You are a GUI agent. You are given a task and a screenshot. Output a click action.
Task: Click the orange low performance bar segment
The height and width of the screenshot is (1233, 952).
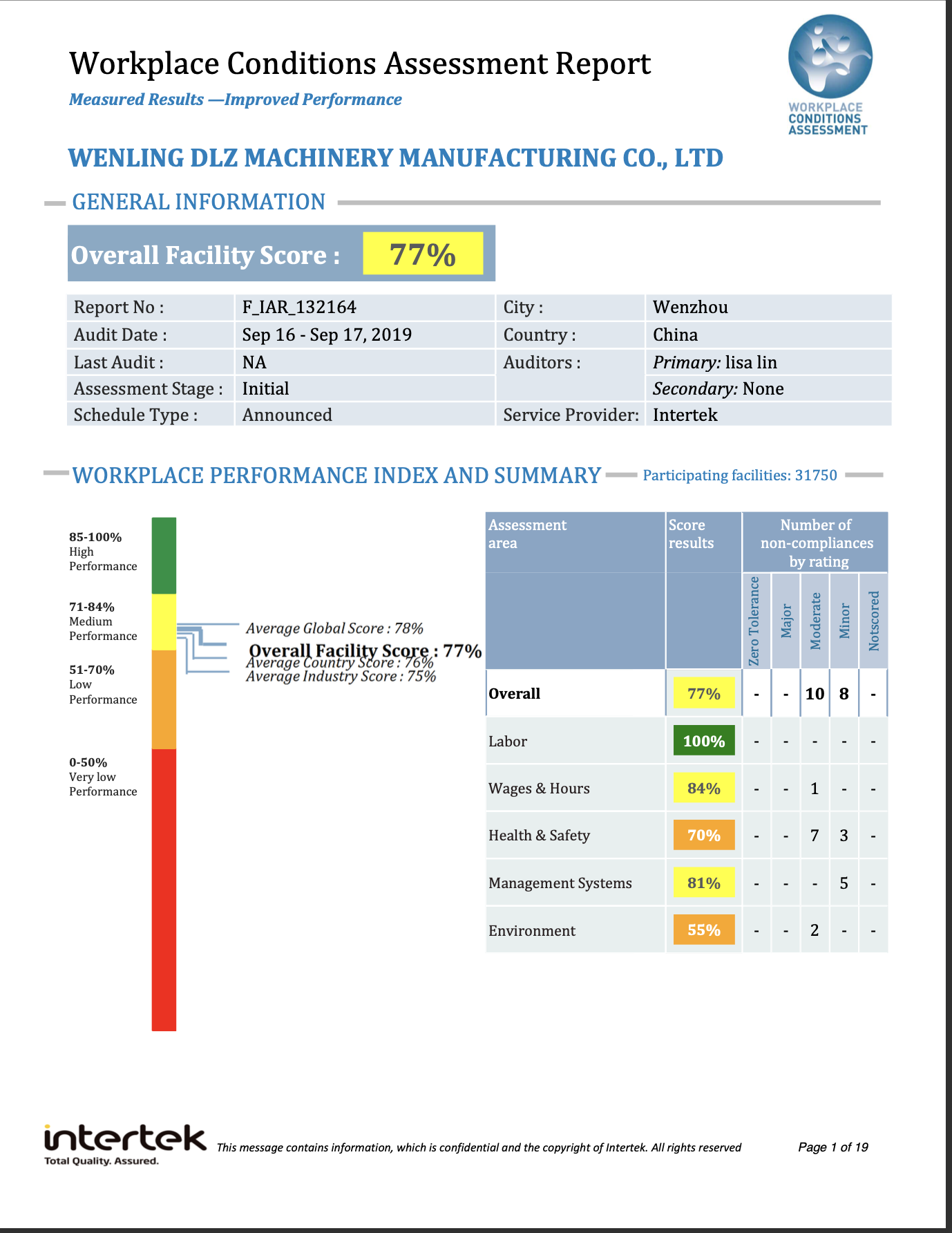point(164,699)
